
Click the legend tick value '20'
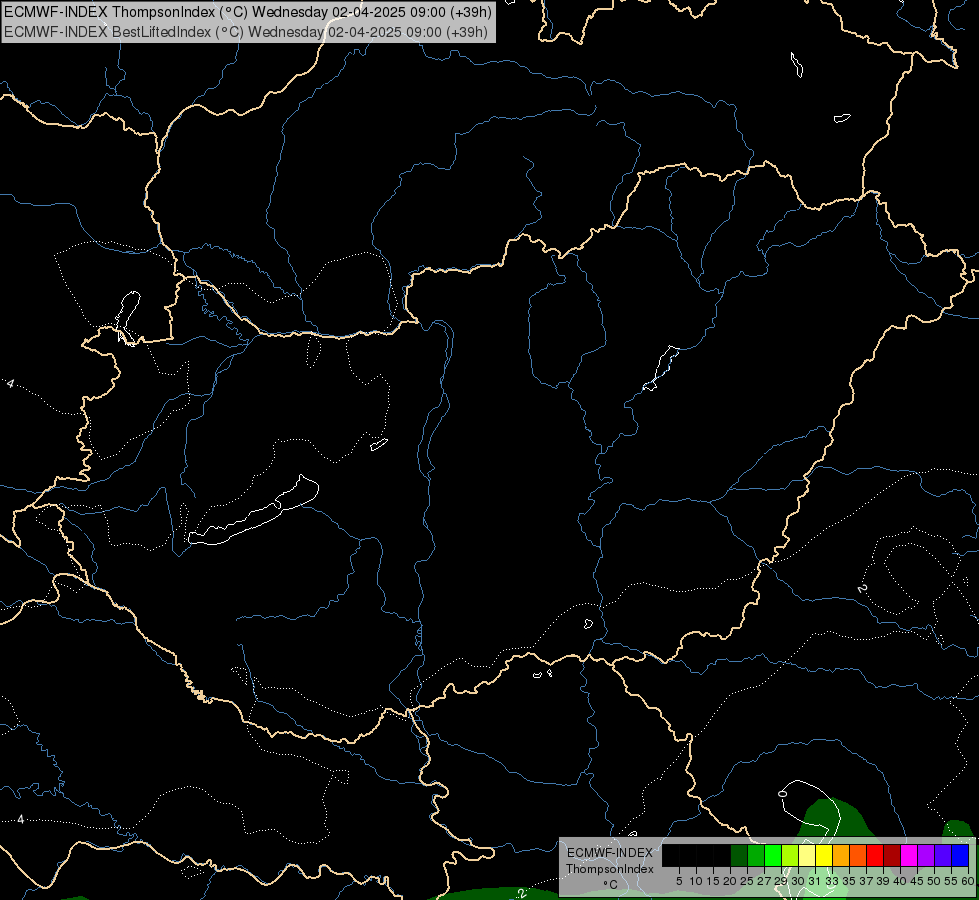(730, 881)
